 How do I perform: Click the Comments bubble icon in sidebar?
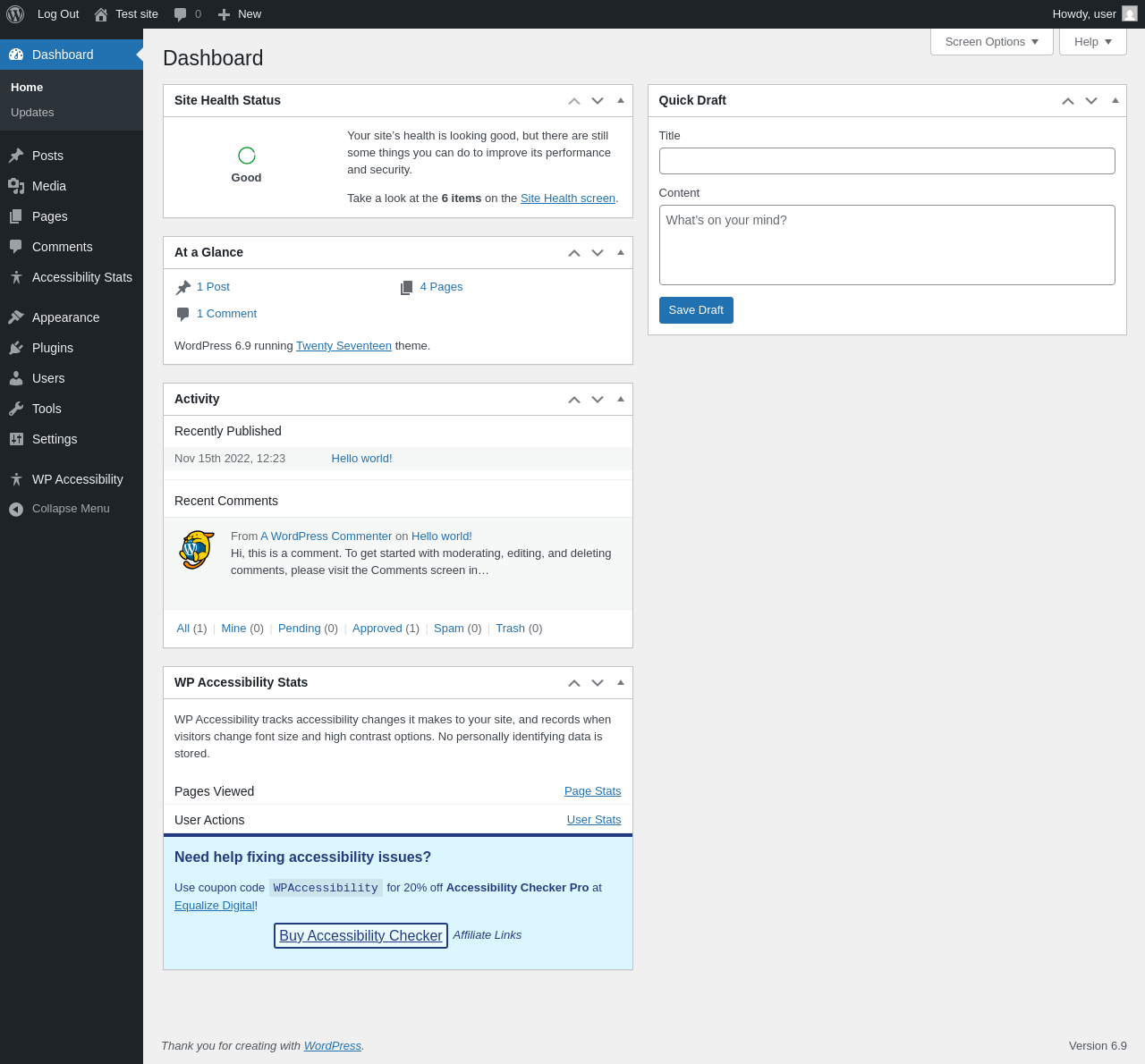point(16,247)
